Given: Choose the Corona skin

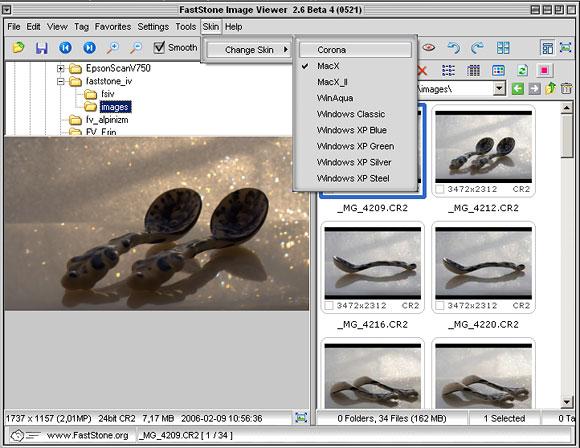Looking at the screenshot, I should (x=355, y=50).
